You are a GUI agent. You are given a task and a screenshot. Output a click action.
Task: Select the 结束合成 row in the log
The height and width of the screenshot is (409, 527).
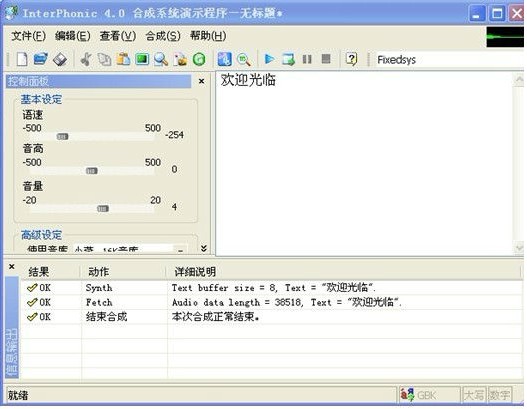click(271, 317)
